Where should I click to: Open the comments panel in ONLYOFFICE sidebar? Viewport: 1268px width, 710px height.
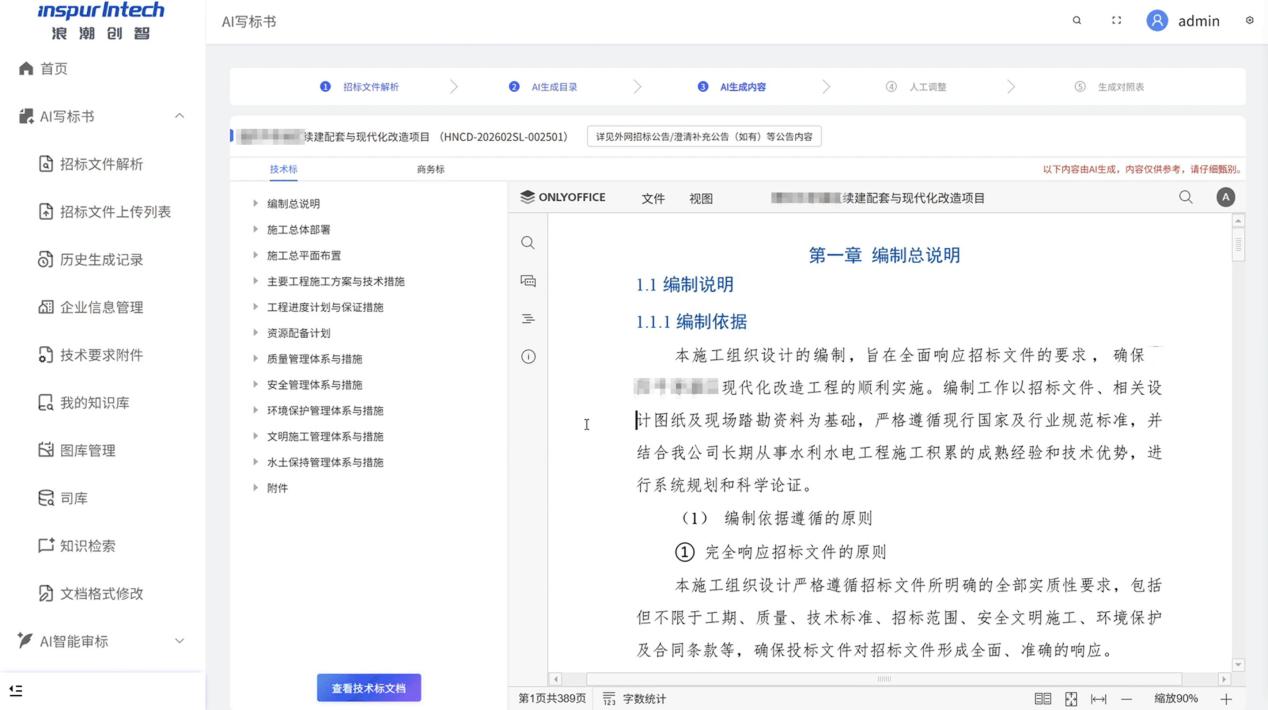click(528, 281)
